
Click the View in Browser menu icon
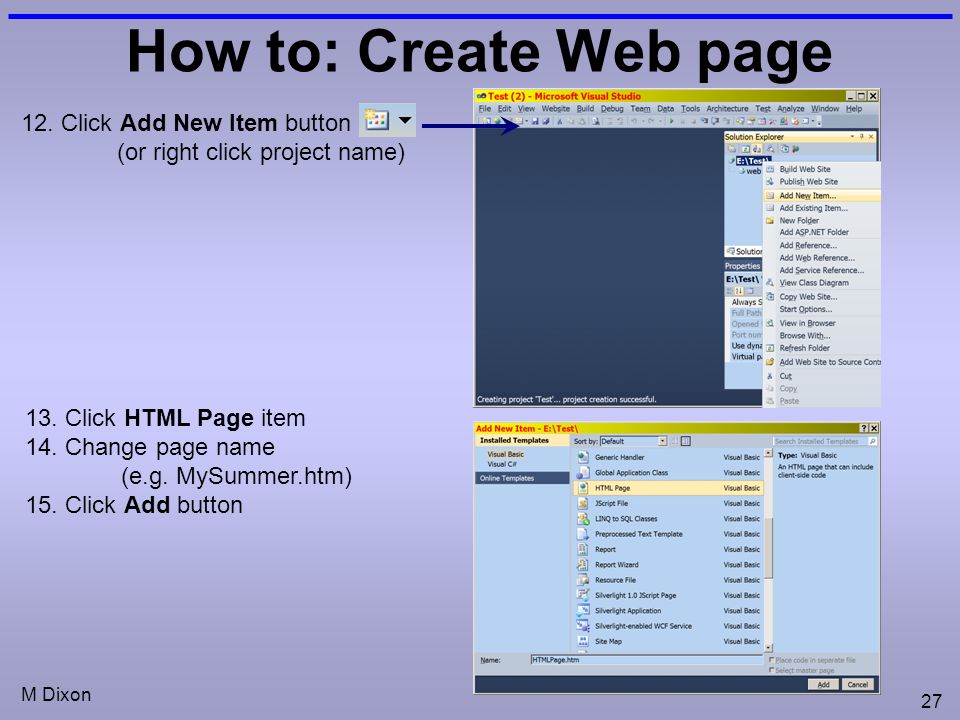[770, 323]
